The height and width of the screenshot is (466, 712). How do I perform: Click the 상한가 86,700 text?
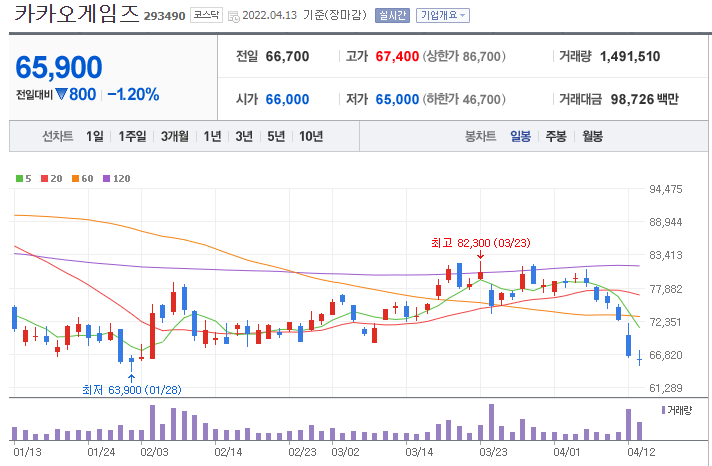coord(464,57)
